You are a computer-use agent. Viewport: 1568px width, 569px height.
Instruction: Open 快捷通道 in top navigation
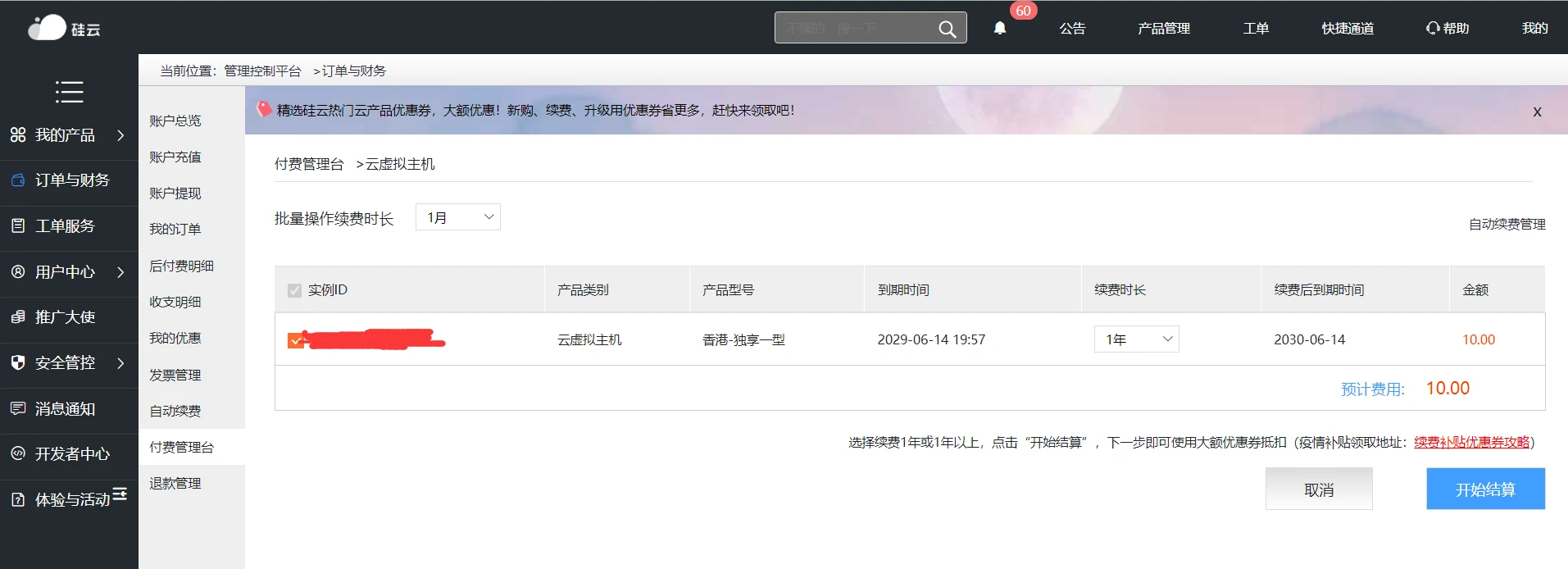(x=1348, y=29)
